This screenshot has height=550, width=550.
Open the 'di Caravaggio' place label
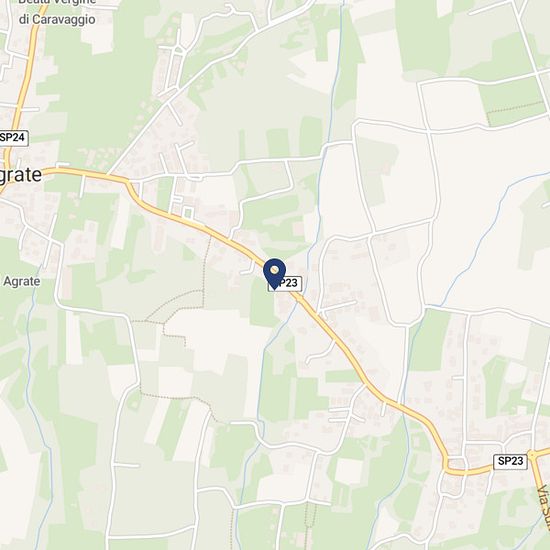[x=57, y=19]
